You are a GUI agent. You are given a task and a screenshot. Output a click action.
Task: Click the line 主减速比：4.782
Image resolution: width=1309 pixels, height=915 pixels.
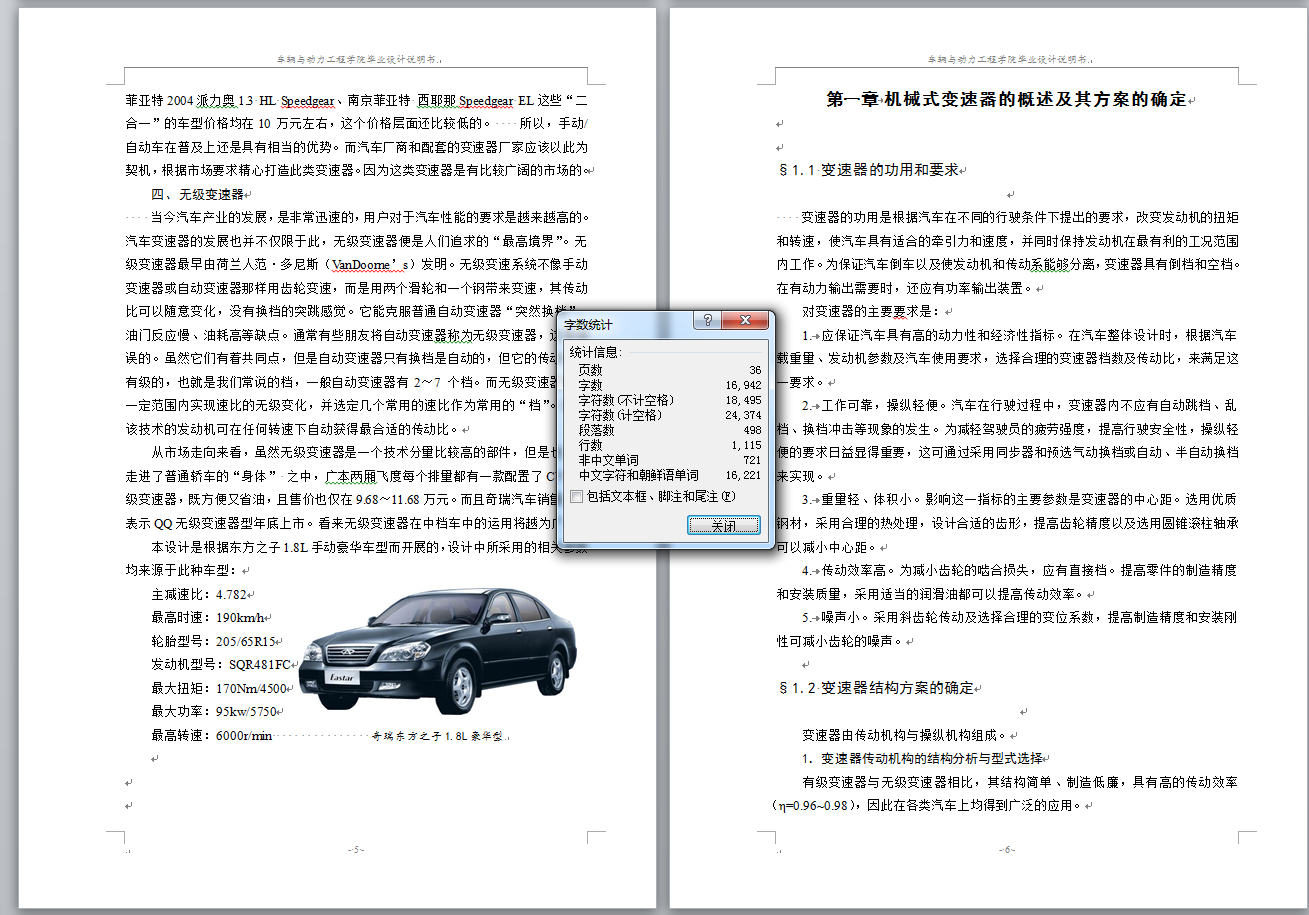[x=199, y=594]
